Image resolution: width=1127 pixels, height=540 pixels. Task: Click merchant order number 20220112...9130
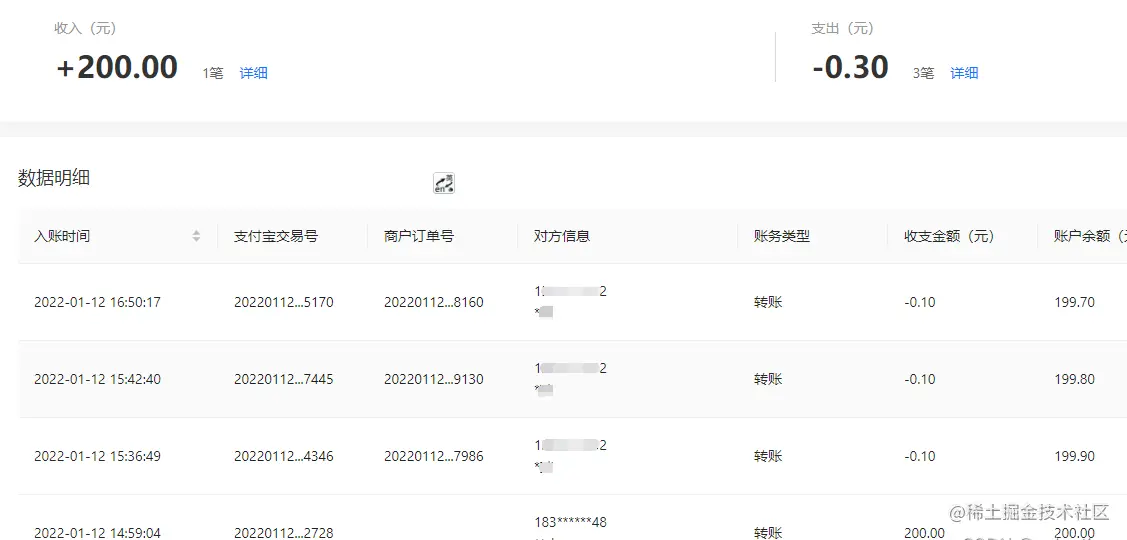pos(433,379)
